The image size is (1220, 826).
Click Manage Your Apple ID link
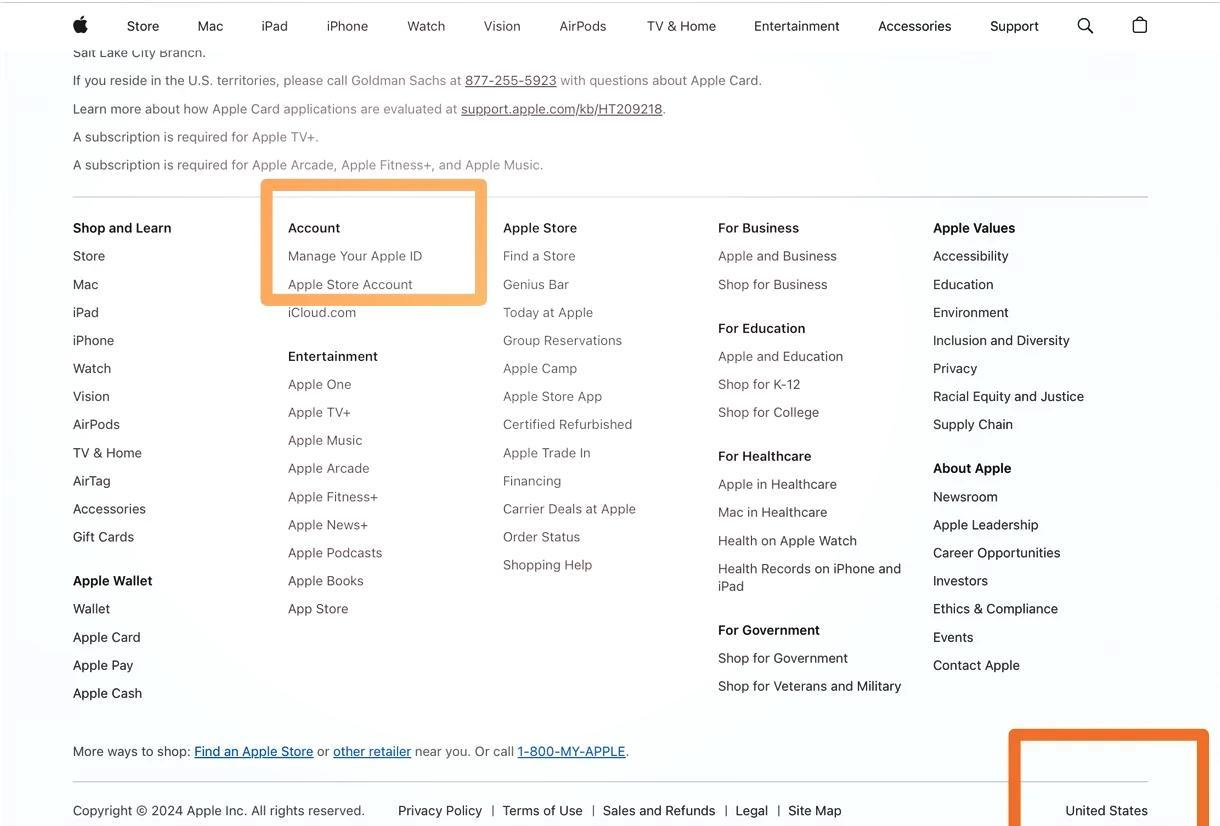355,256
